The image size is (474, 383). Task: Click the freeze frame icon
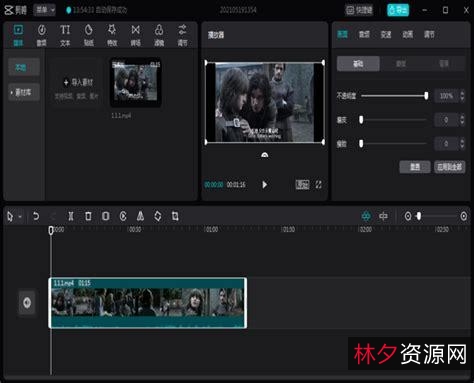(106, 216)
